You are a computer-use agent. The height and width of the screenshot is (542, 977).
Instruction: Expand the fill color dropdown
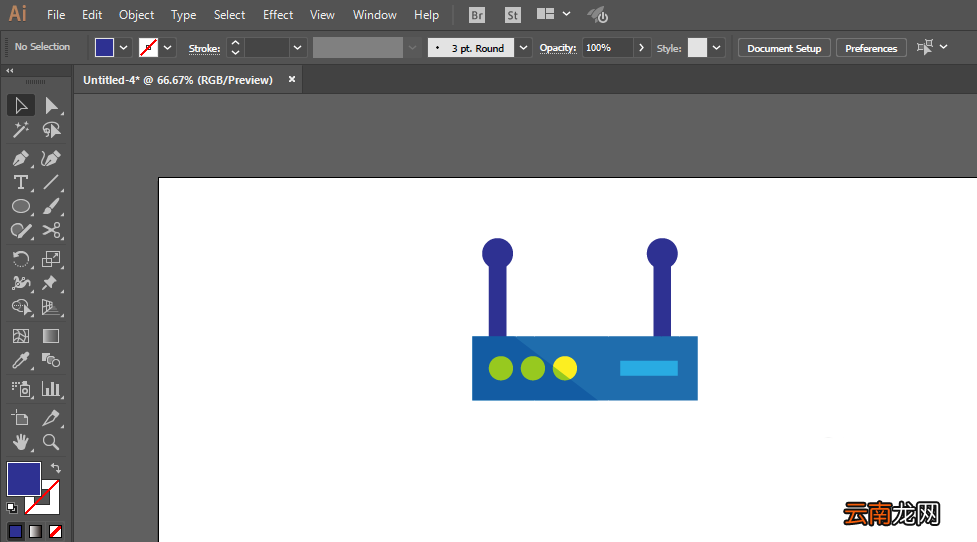123,48
